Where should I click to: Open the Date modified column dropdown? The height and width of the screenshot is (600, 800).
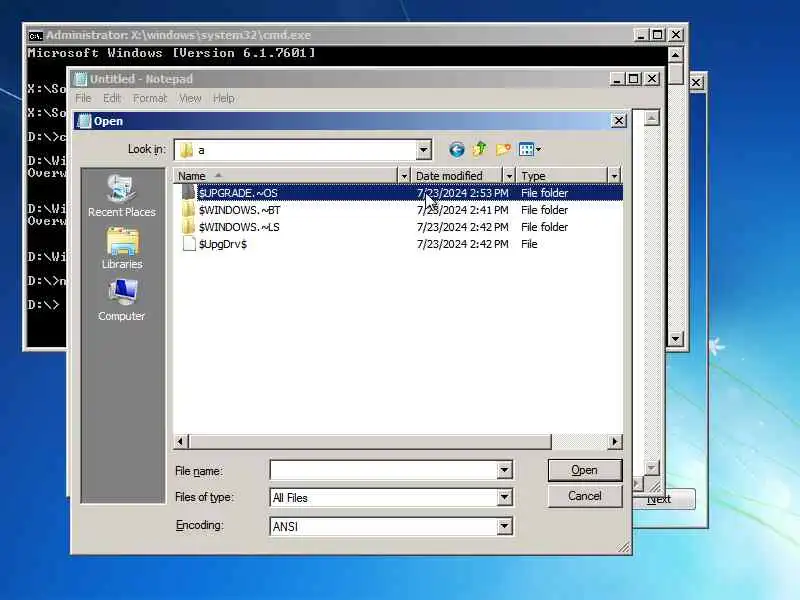509,176
